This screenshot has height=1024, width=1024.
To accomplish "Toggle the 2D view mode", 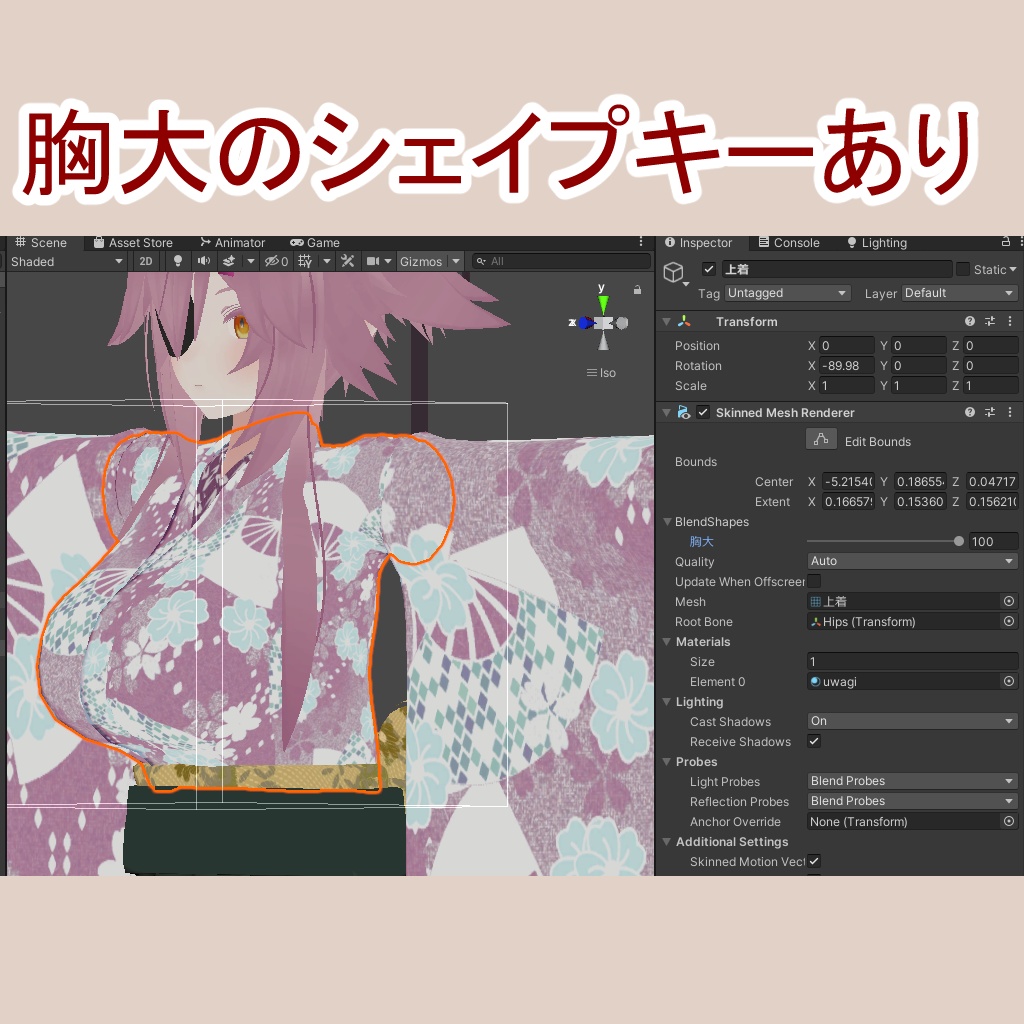I will (146, 261).
